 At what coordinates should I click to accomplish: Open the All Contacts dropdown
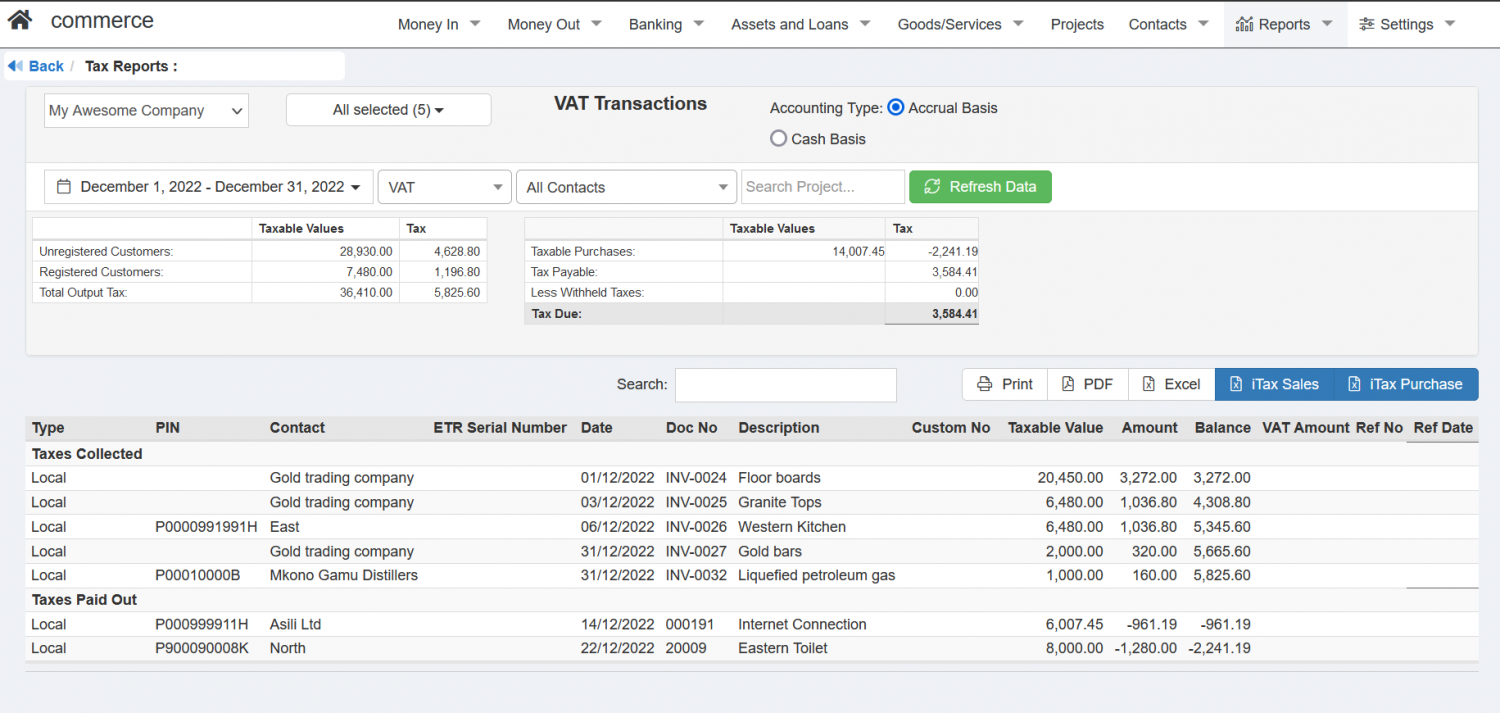click(x=627, y=187)
